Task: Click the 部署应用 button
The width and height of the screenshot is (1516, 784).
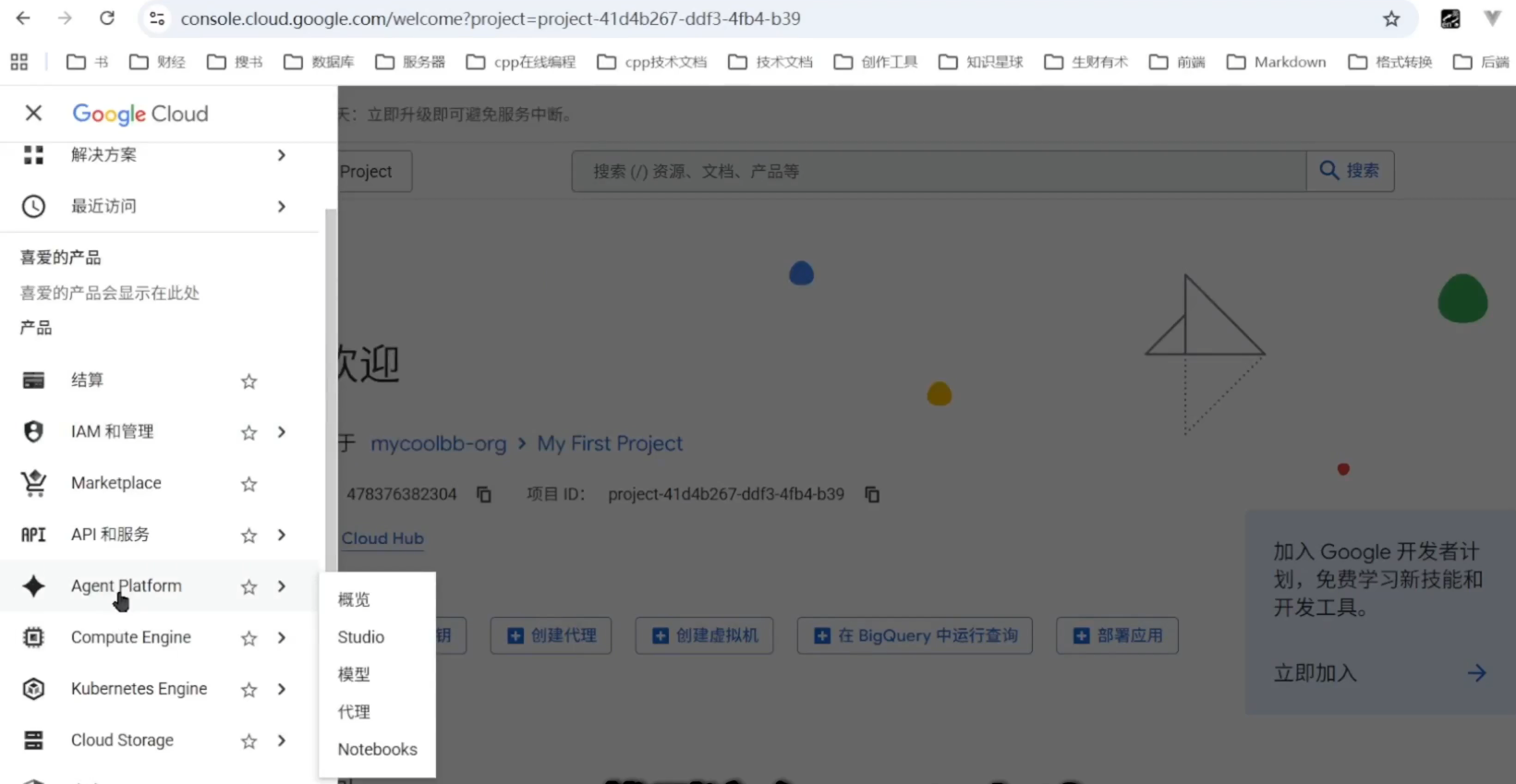Action: click(x=1117, y=635)
